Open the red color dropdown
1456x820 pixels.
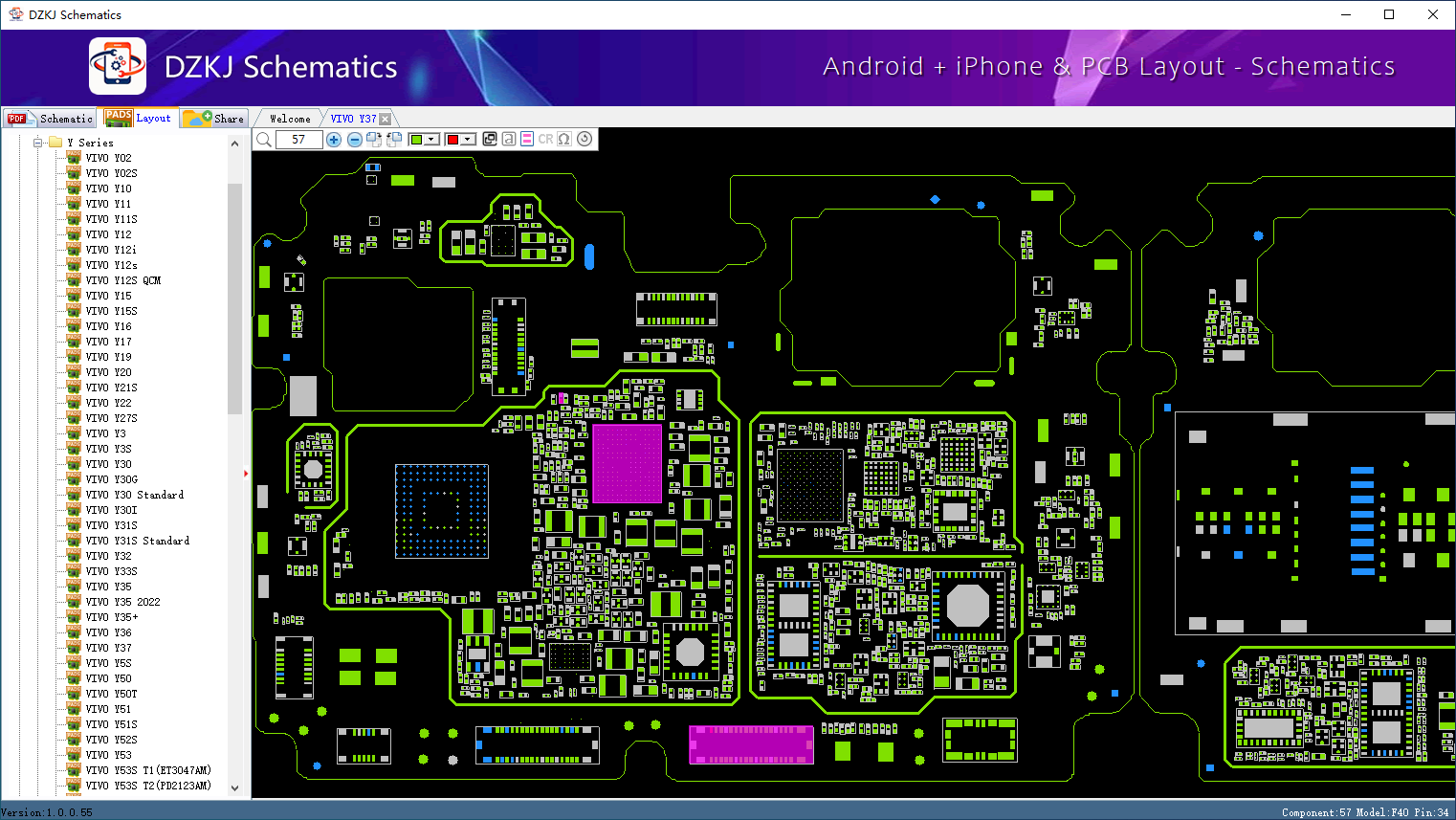click(469, 140)
